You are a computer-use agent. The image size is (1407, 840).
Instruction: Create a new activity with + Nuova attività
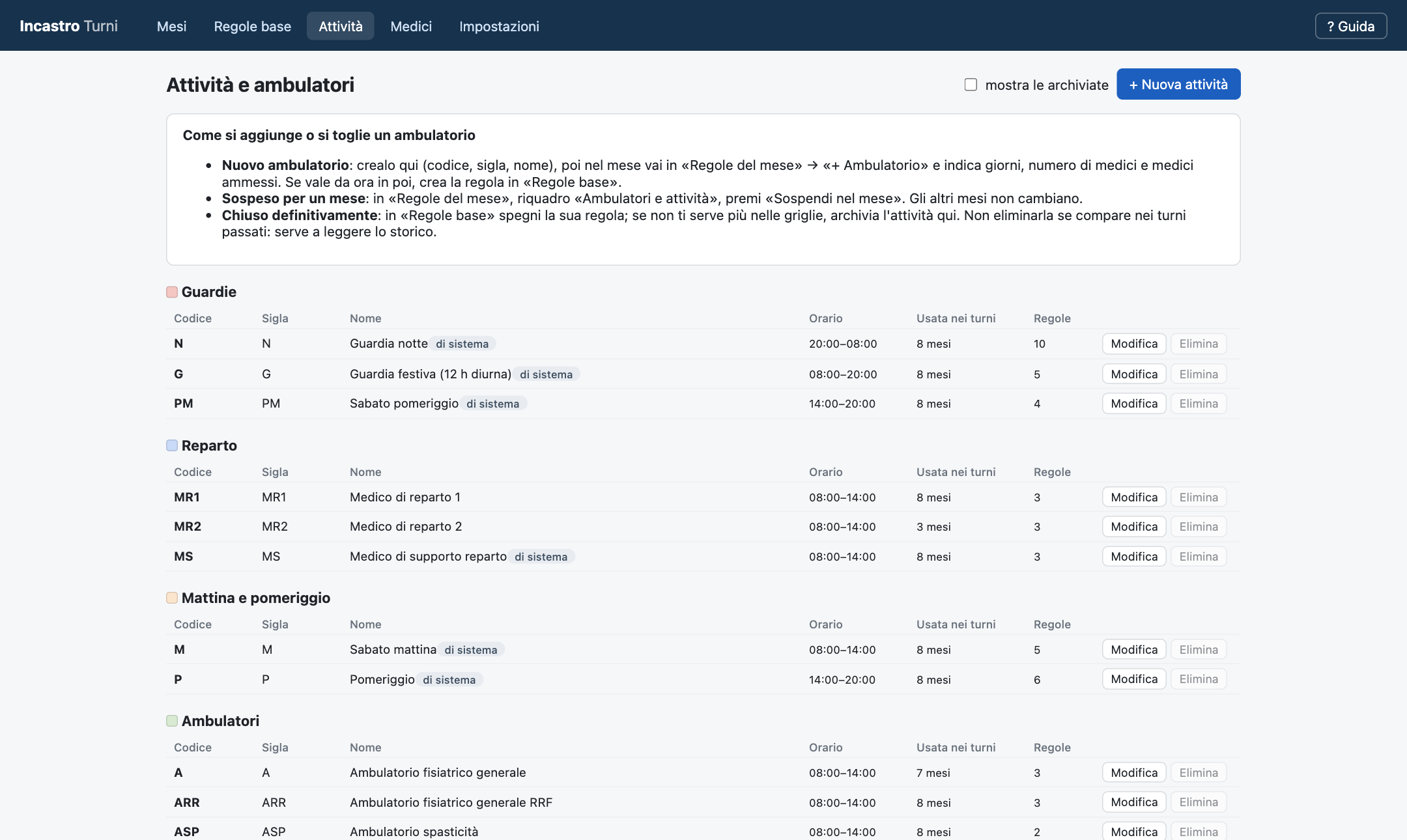click(1178, 84)
